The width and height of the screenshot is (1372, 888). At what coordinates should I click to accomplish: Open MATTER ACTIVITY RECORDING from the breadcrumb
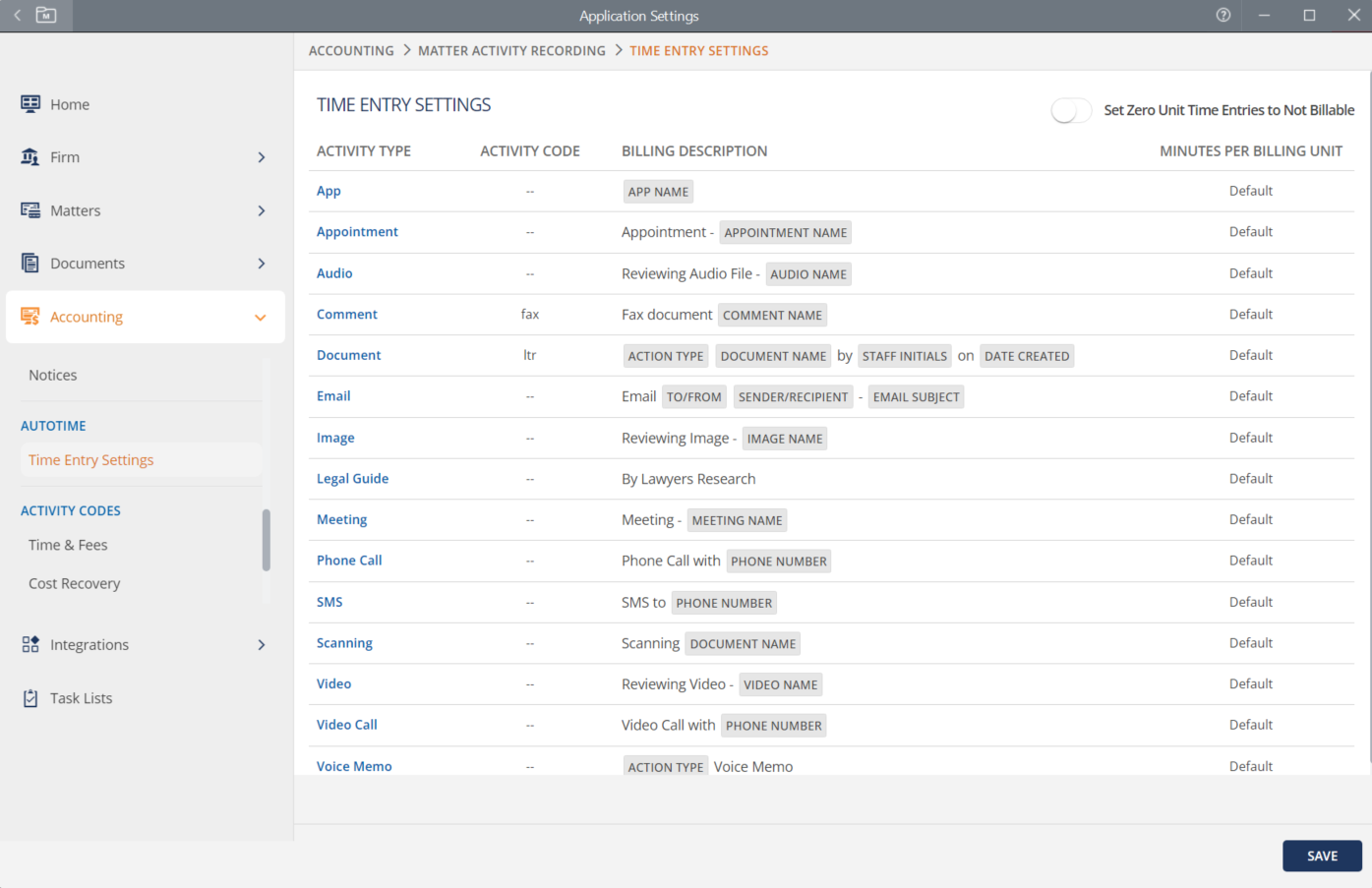click(x=511, y=50)
